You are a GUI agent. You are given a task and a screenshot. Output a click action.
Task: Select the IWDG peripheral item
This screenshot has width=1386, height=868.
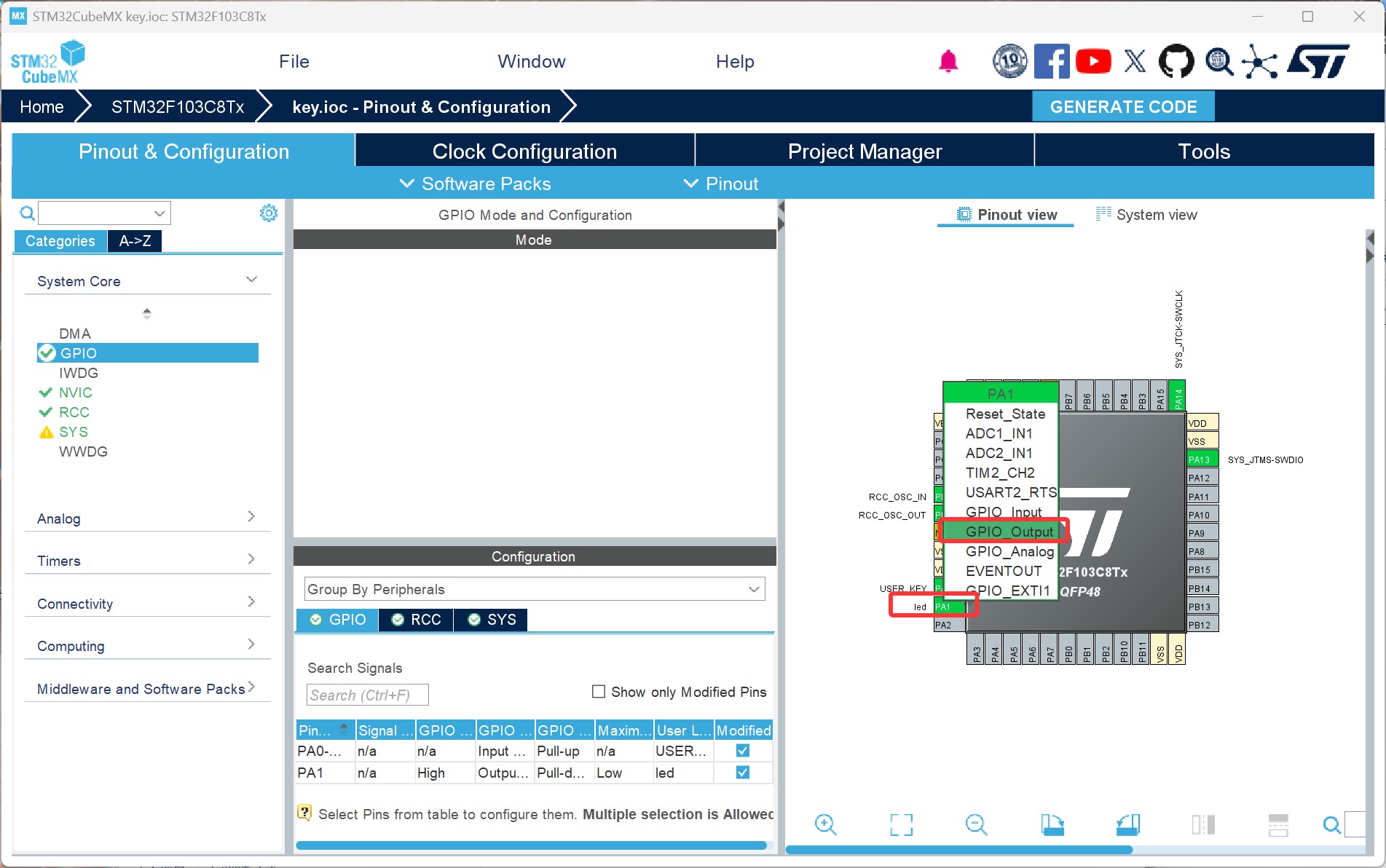[79, 373]
